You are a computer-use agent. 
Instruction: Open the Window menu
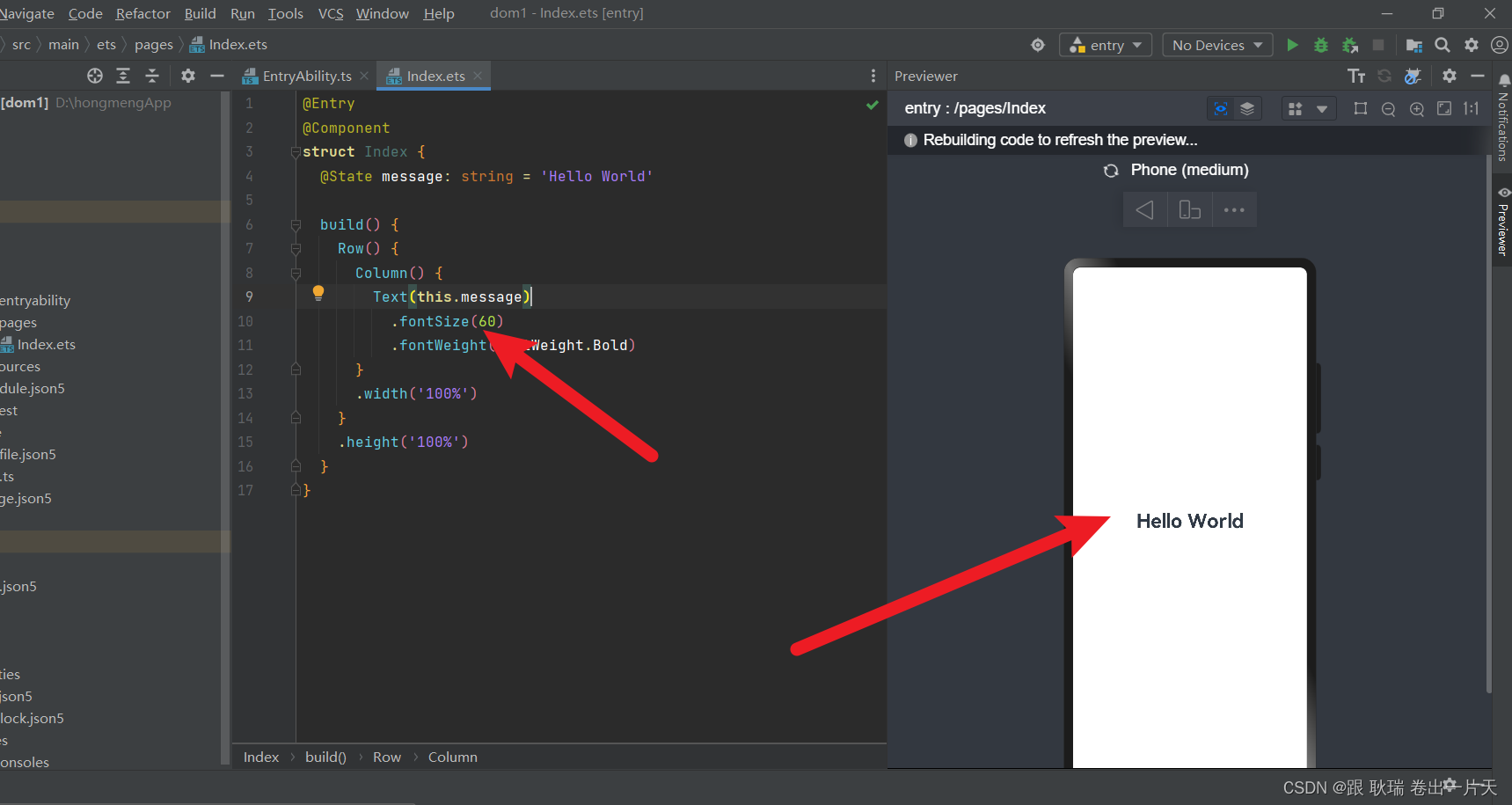click(382, 13)
